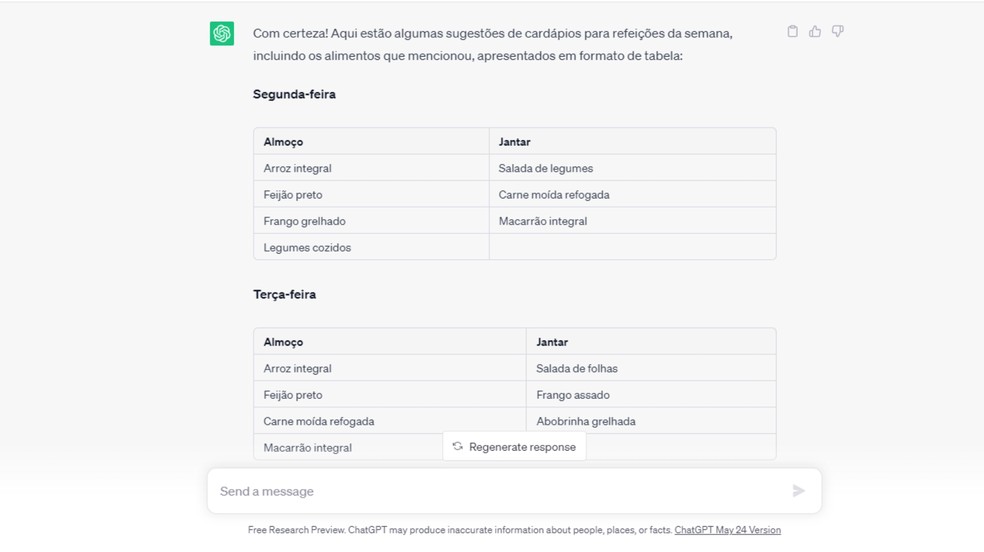The height and width of the screenshot is (552, 984).
Task: Select Almoço header in Segunda-feira table
Action: (283, 142)
